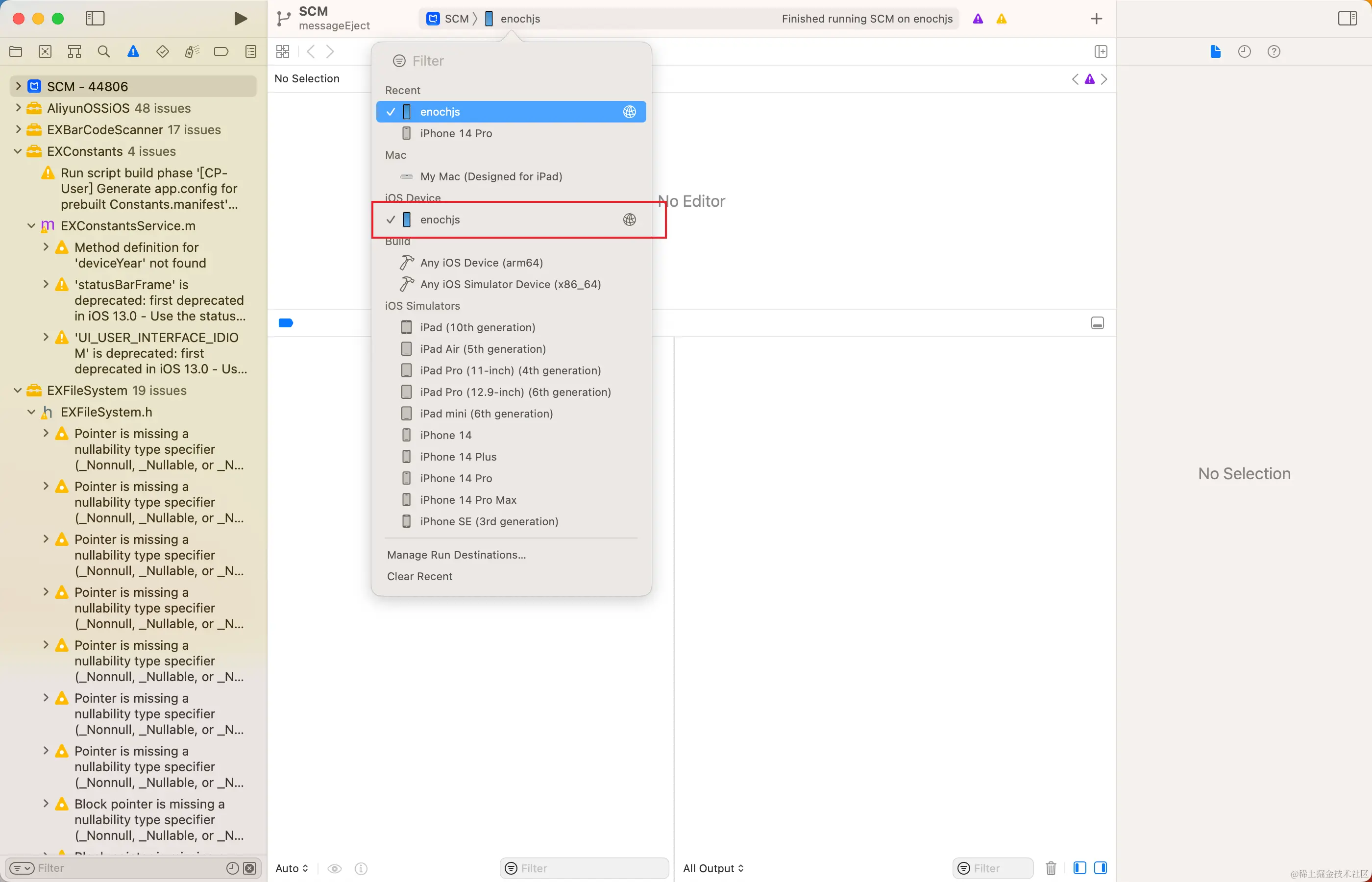
Task: Click Manage Run Destinations…
Action: point(456,555)
